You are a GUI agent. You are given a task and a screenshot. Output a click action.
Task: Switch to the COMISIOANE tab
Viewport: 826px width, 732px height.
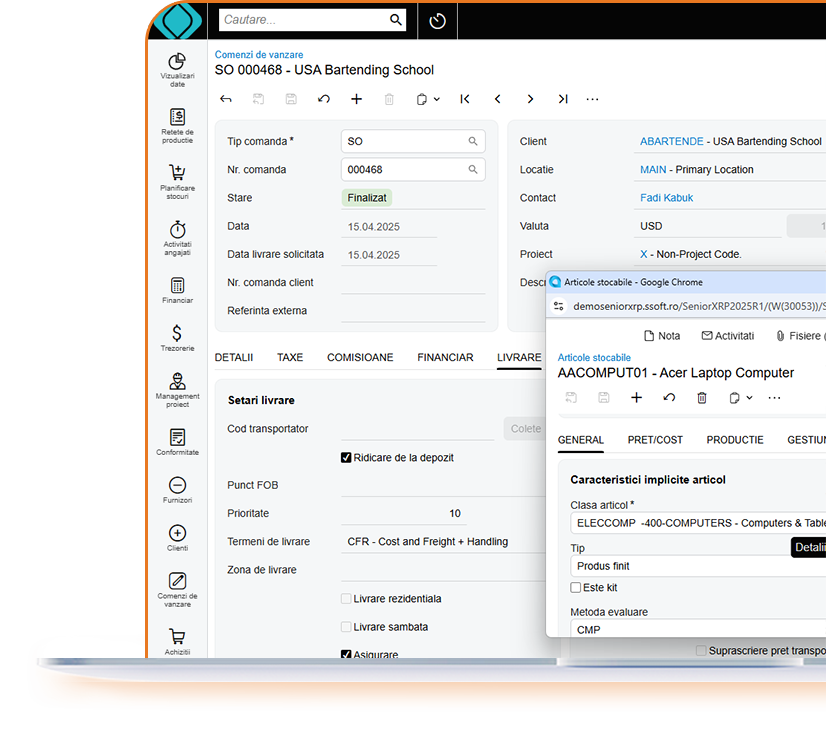click(360, 357)
